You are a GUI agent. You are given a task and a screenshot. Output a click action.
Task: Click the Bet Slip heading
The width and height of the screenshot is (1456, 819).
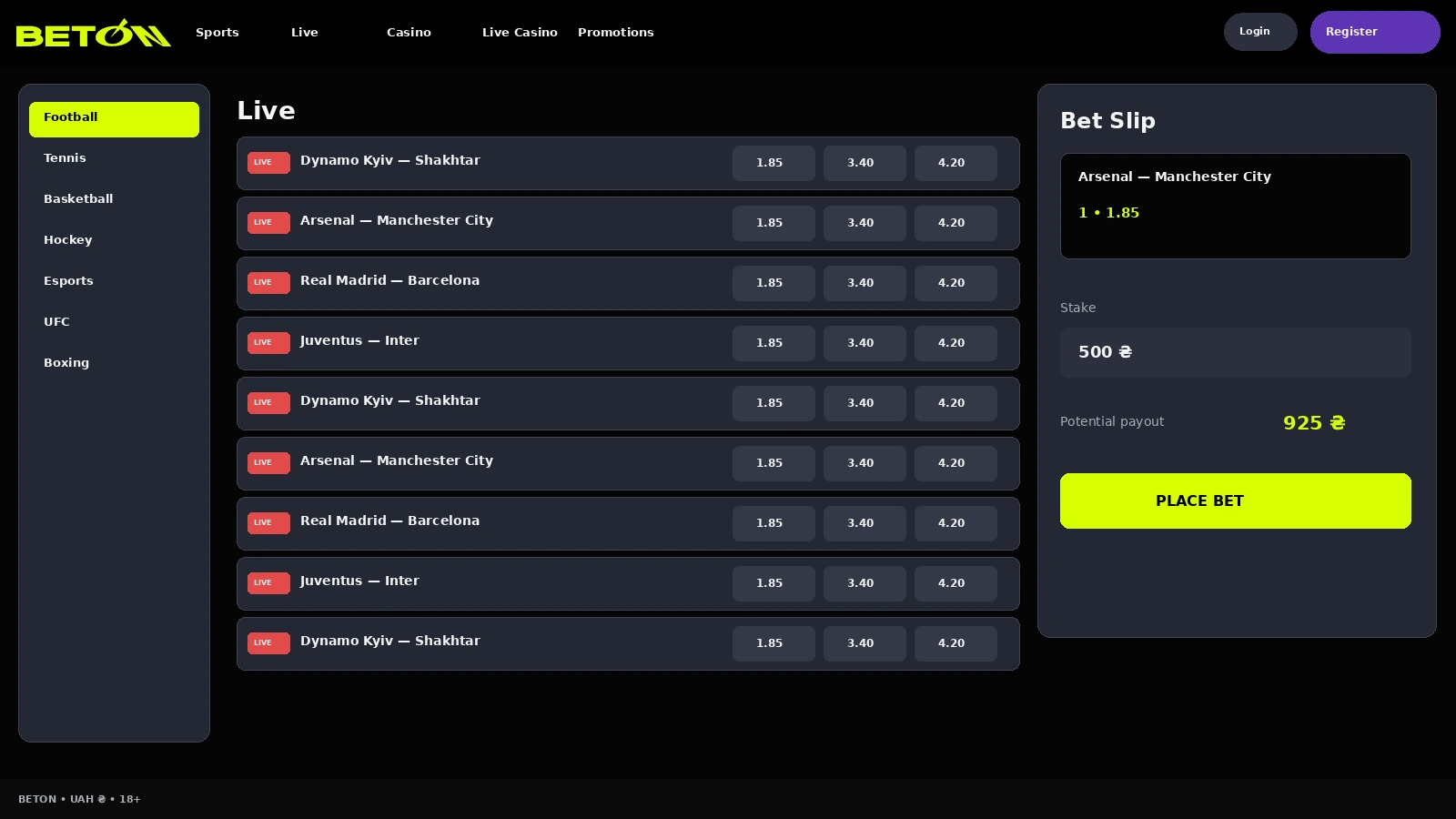pos(1107,121)
